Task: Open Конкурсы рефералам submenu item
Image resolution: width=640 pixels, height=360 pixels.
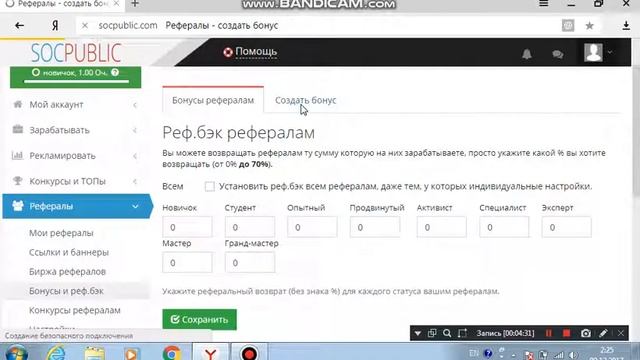Action: point(75,310)
